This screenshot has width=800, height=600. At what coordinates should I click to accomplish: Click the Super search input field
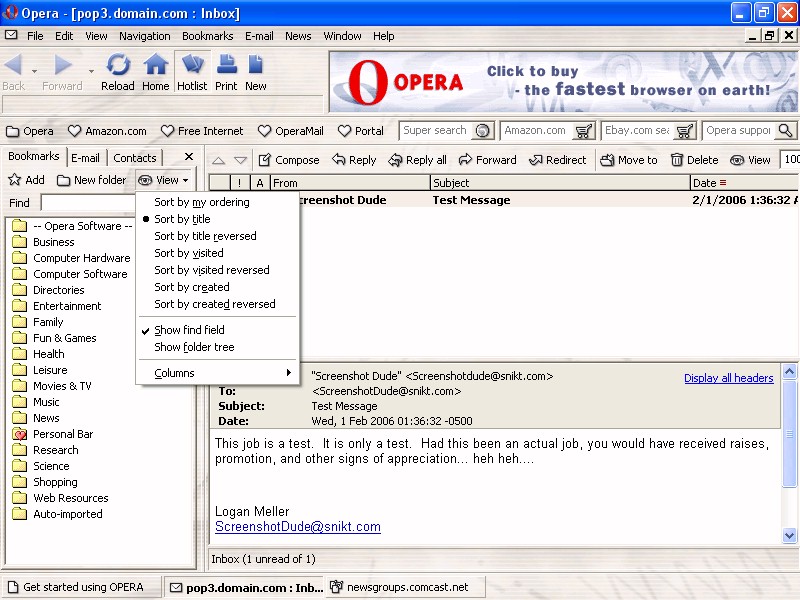coord(436,131)
